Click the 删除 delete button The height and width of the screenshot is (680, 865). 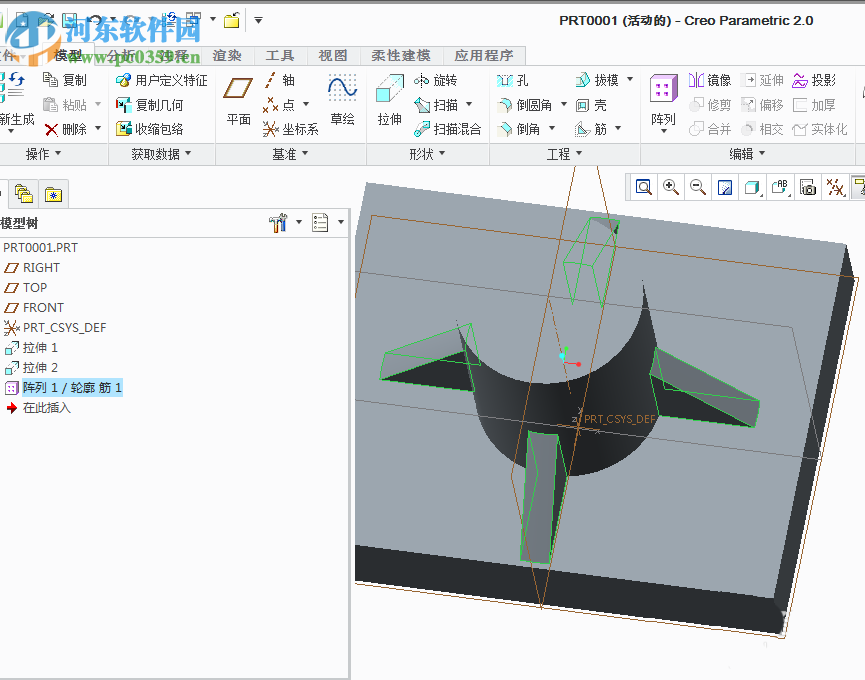66,129
